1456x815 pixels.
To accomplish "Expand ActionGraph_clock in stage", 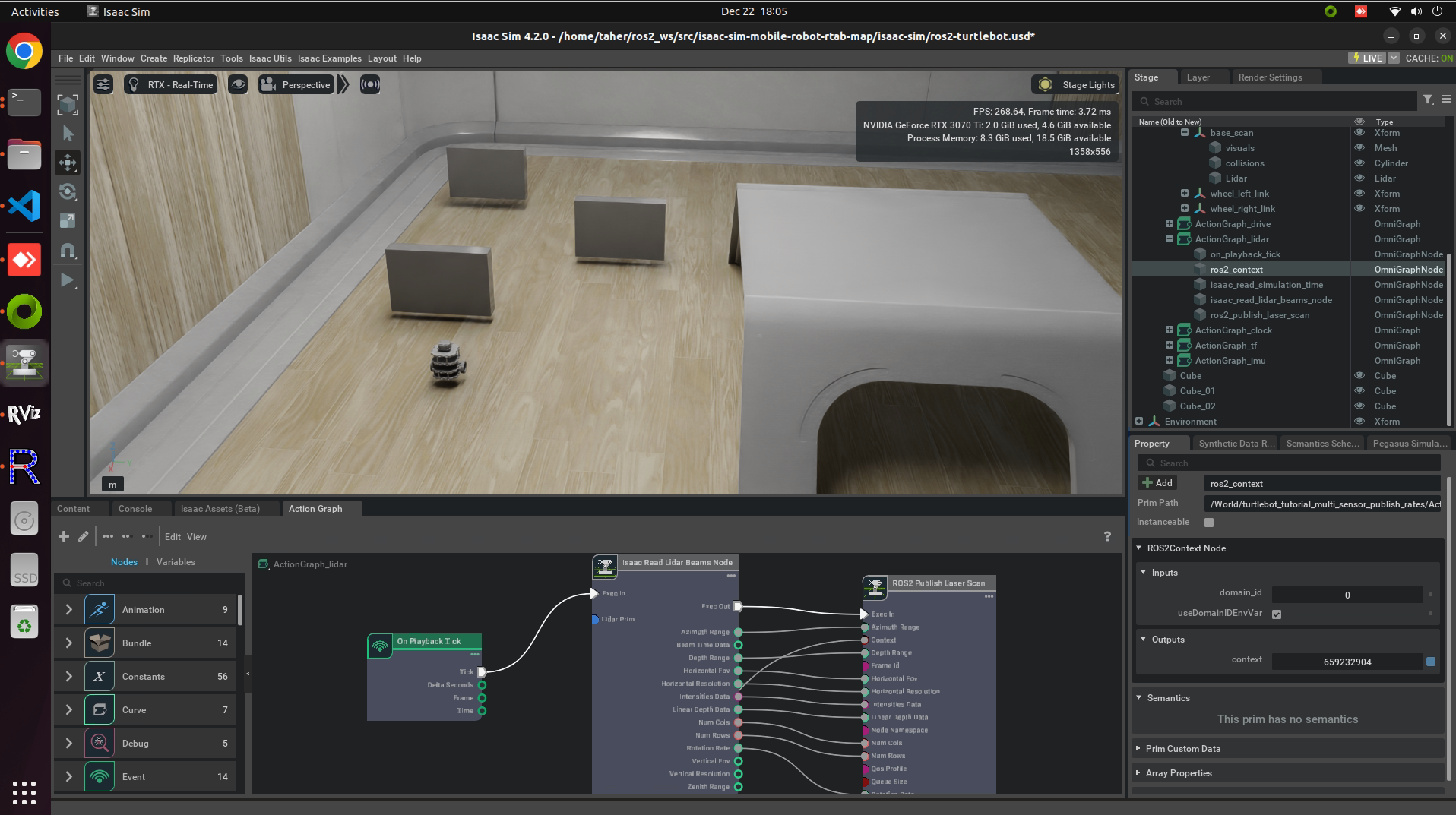I will [x=1169, y=330].
